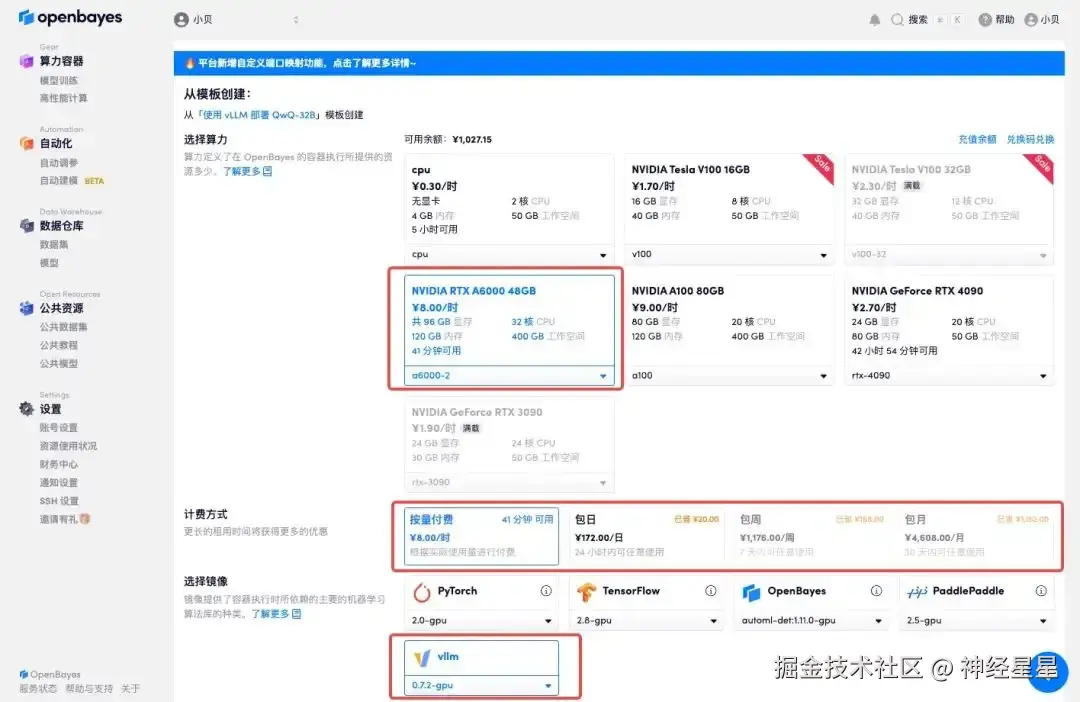Screen dimensions: 1080x702
Task: Open the a100 resource dropdown
Action: click(729, 375)
